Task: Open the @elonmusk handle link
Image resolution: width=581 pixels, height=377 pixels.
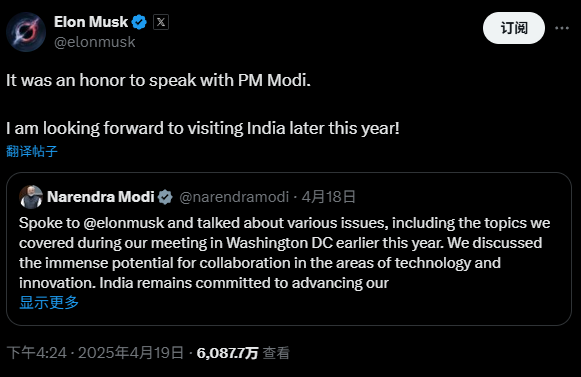Action: pyautogui.click(x=94, y=42)
